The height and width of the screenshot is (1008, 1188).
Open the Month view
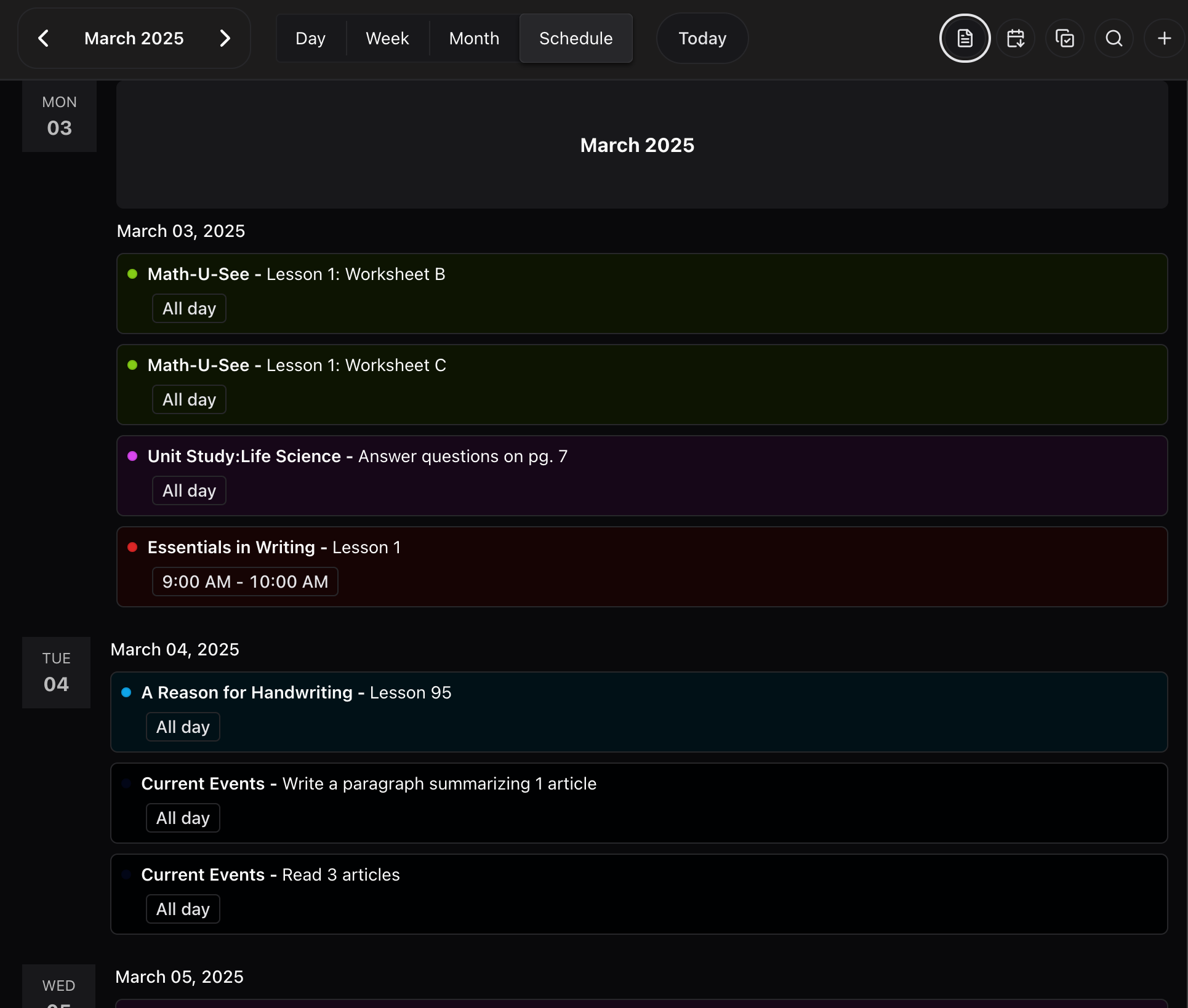[474, 38]
